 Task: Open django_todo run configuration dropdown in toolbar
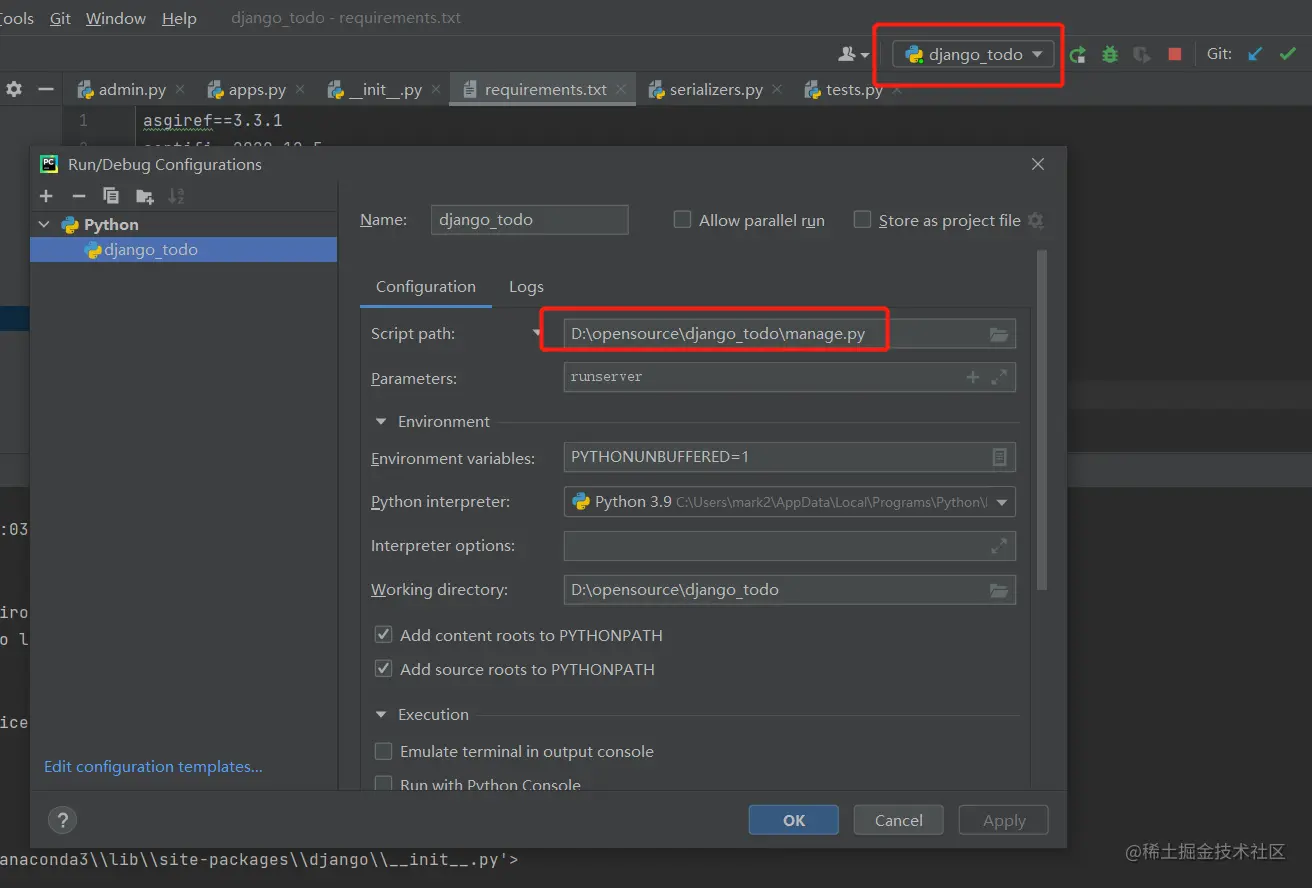(974, 55)
